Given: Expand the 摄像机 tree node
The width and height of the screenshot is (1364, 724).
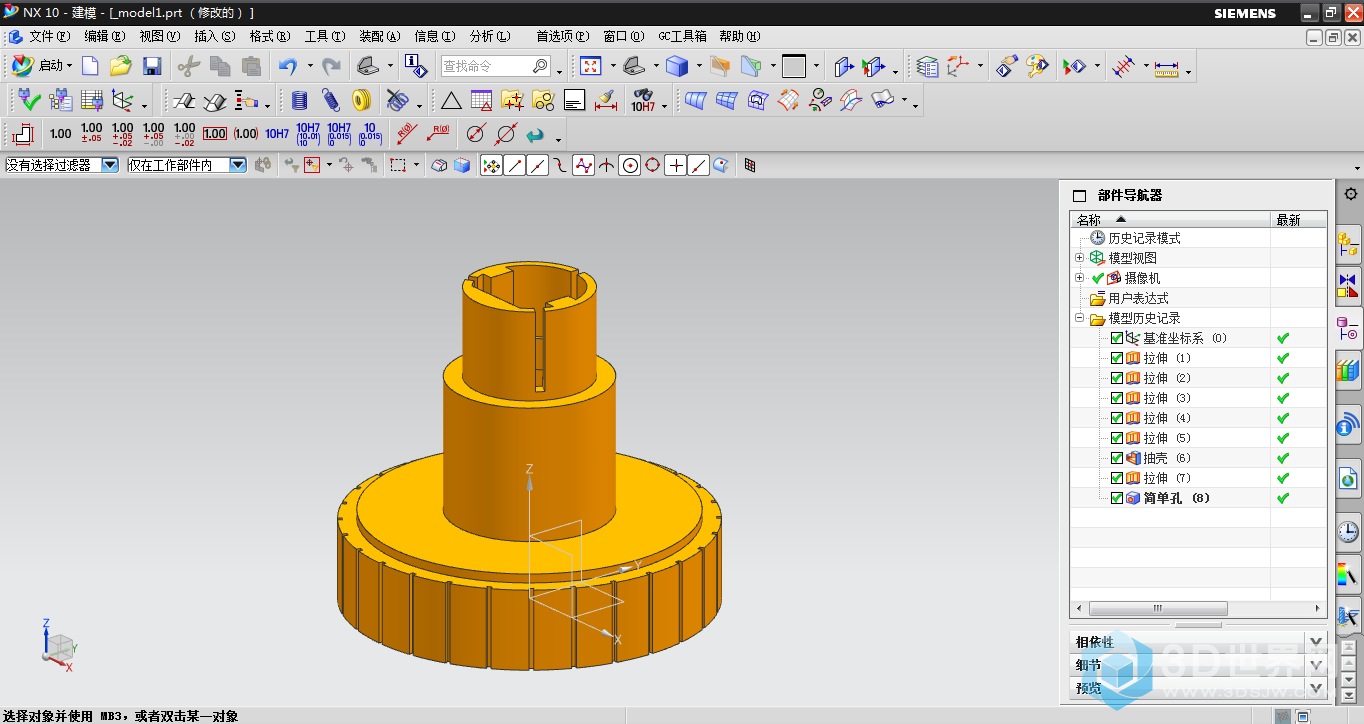Looking at the screenshot, I should click(x=1080, y=278).
